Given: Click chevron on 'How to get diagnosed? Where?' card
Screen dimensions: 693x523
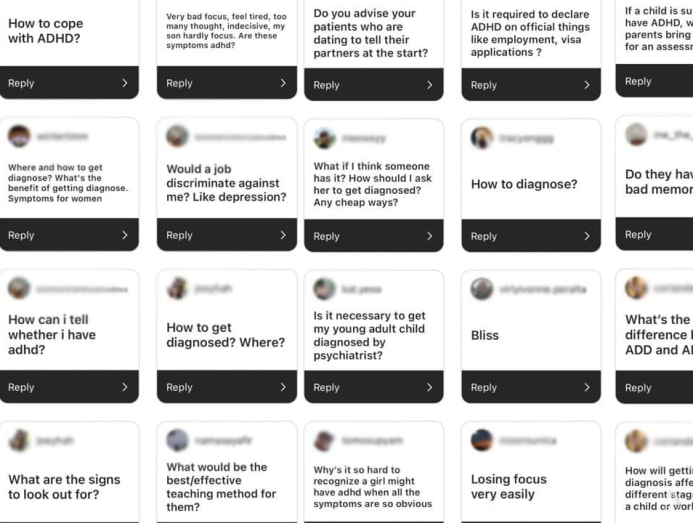Looking at the screenshot, I should (283, 387).
